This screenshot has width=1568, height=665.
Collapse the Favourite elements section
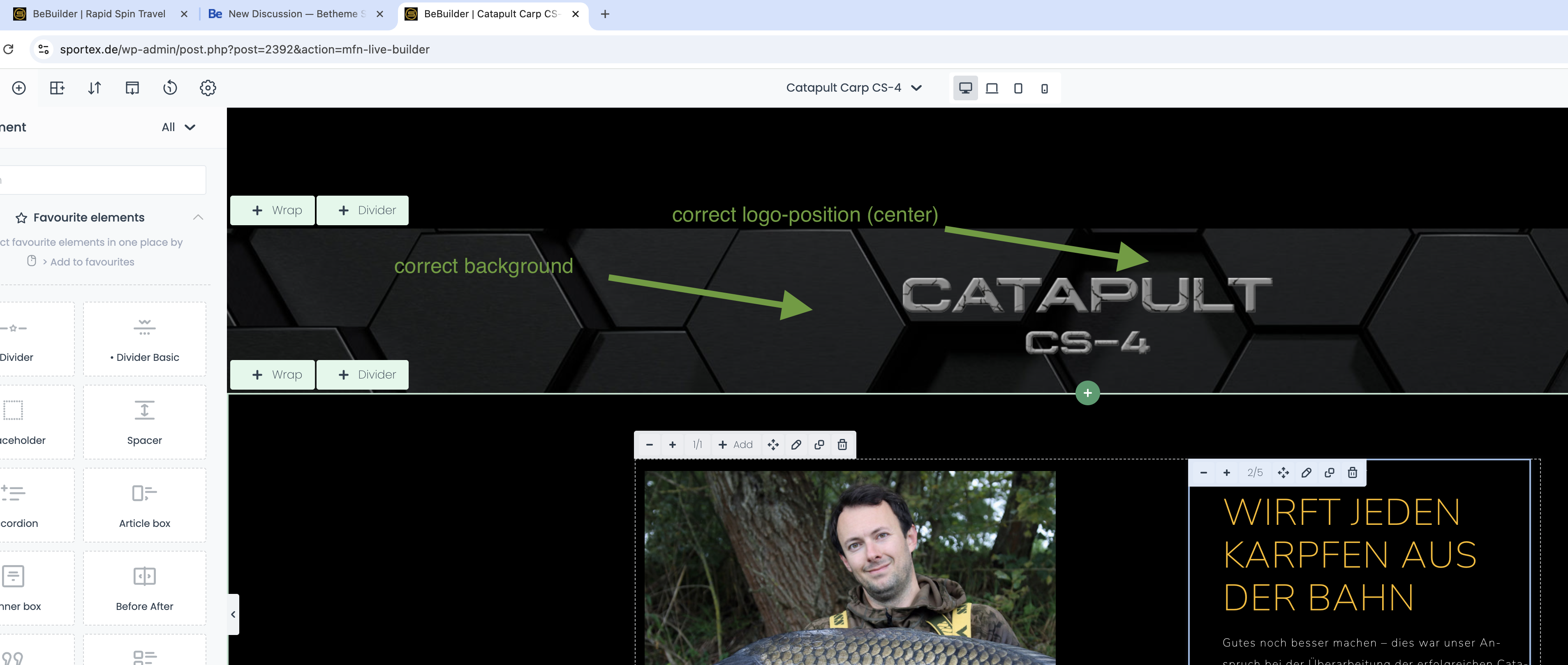click(x=198, y=217)
